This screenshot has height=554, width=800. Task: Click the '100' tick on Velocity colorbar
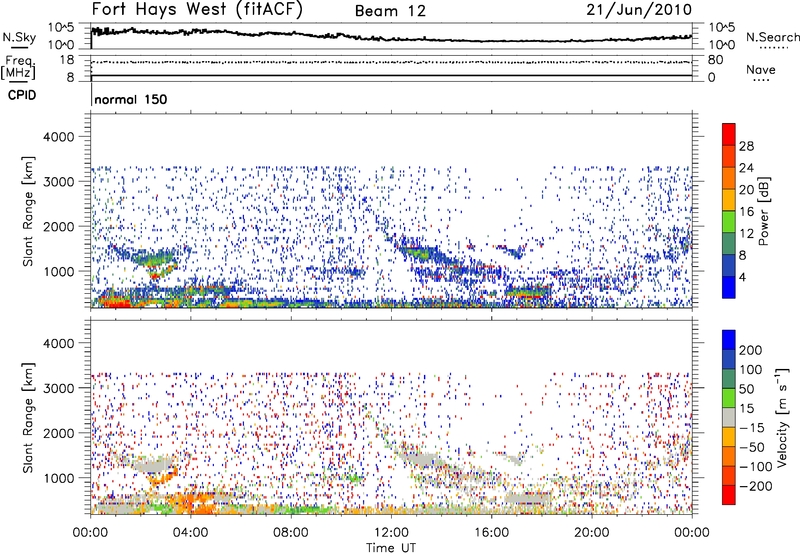pos(751,370)
